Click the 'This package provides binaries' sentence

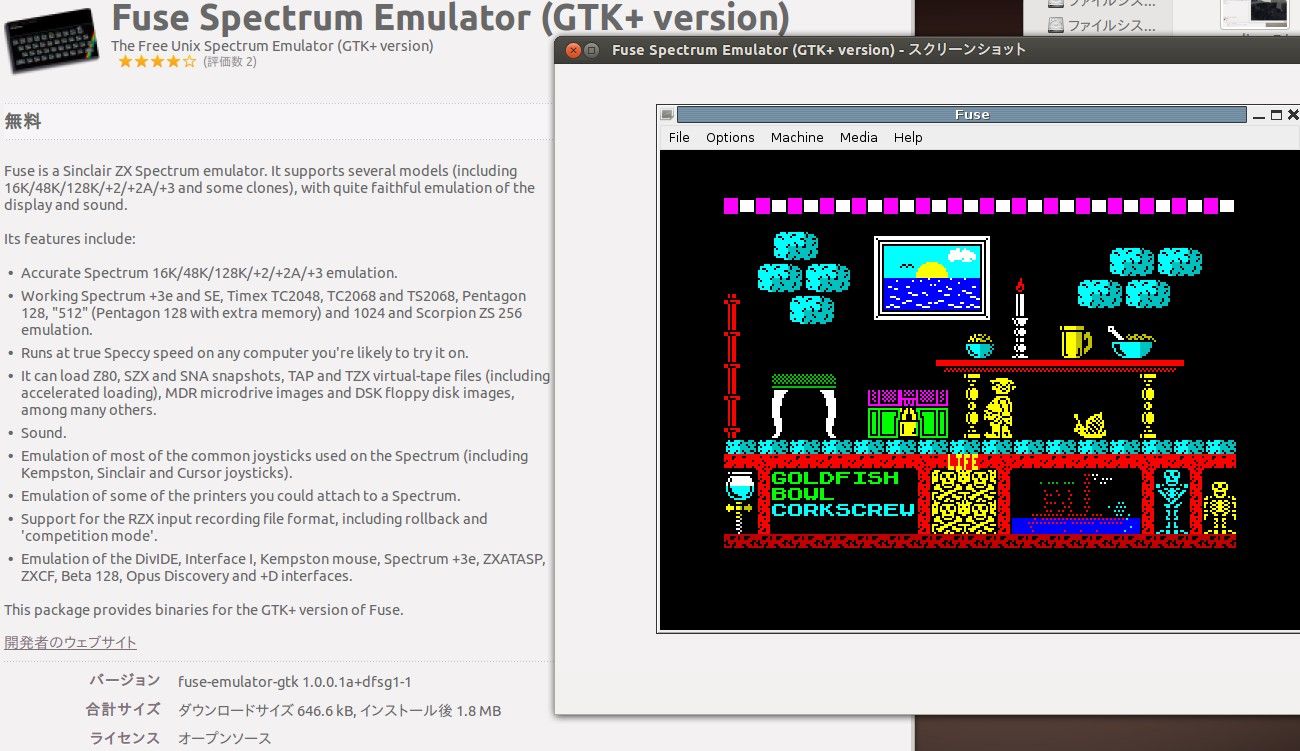(x=204, y=610)
